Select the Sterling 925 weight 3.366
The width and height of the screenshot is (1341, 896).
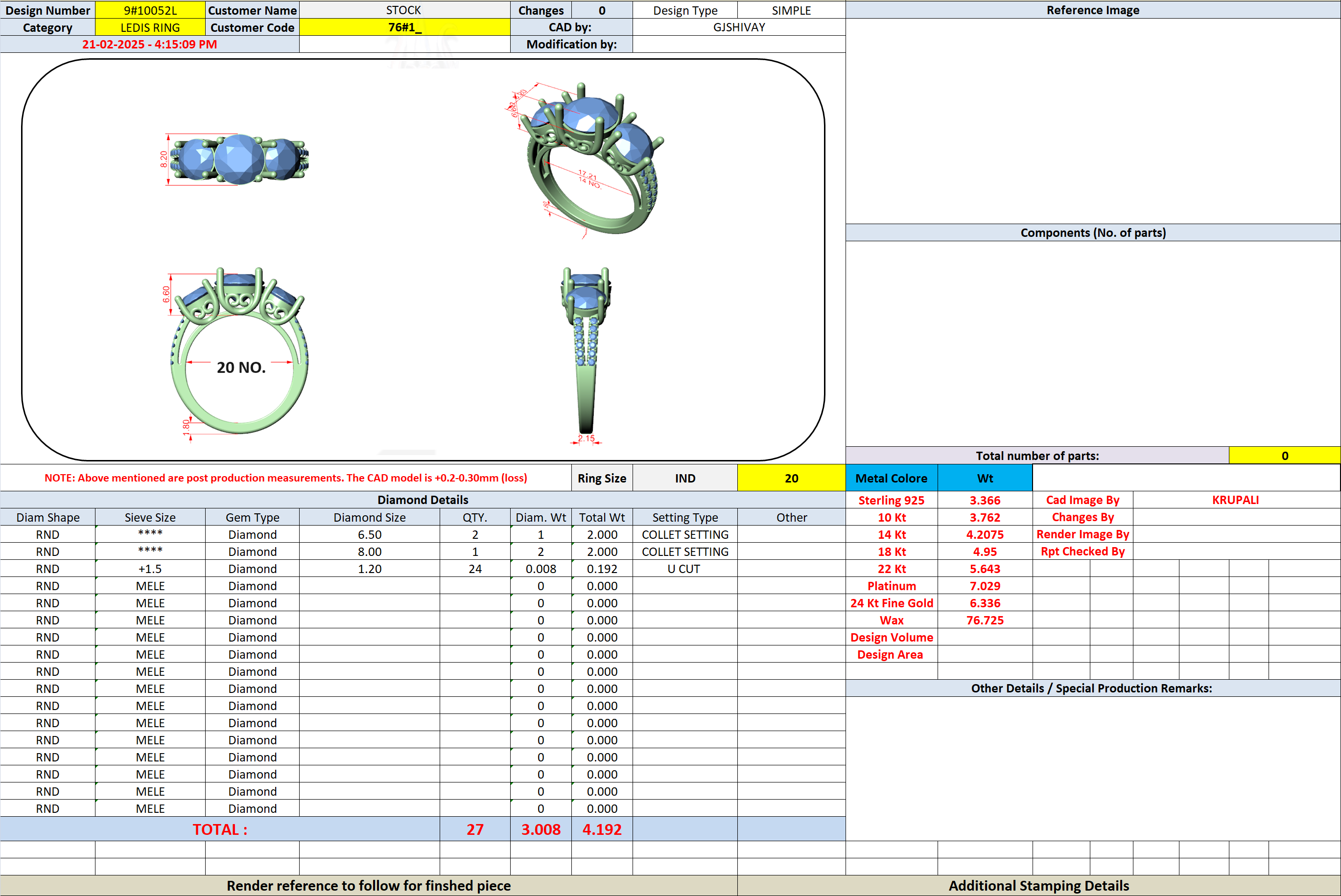(985, 500)
